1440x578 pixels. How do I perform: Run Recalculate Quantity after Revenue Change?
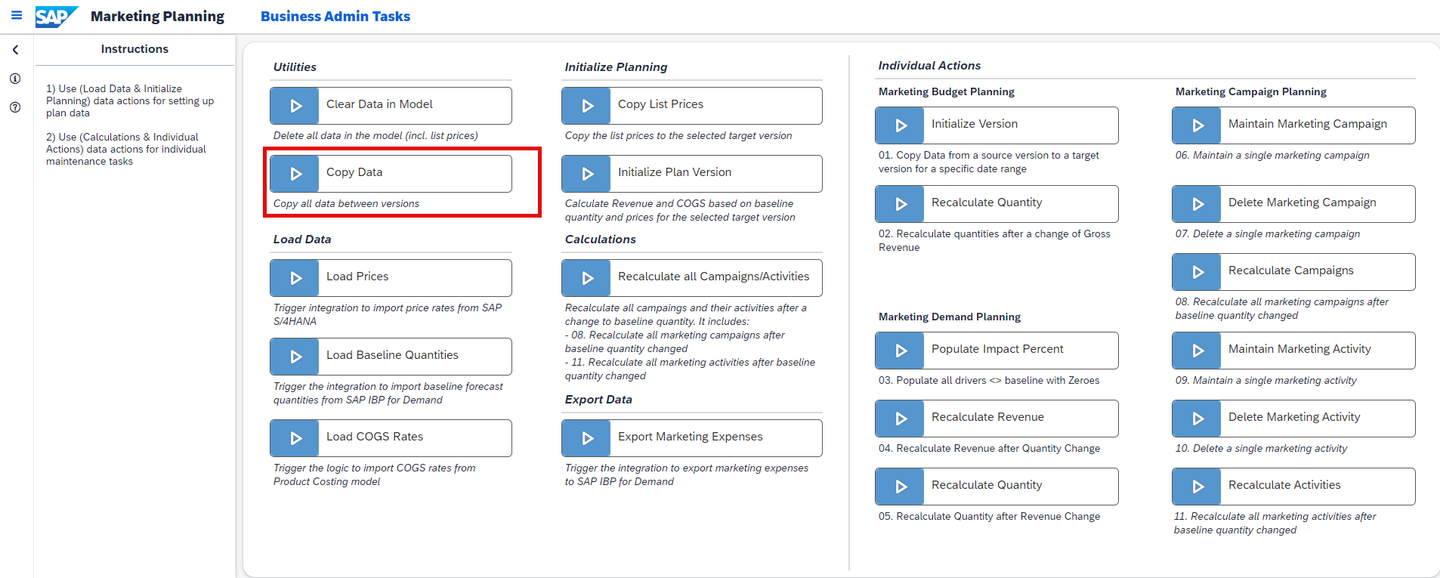click(997, 486)
